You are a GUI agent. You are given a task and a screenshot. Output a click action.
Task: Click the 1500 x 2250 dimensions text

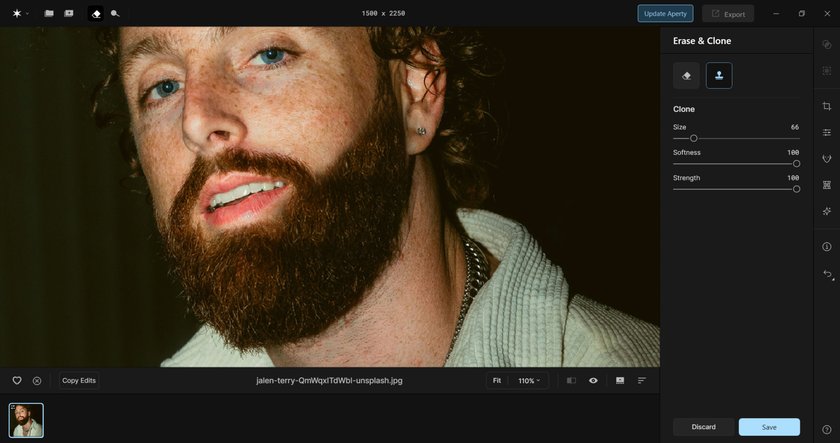tap(383, 13)
